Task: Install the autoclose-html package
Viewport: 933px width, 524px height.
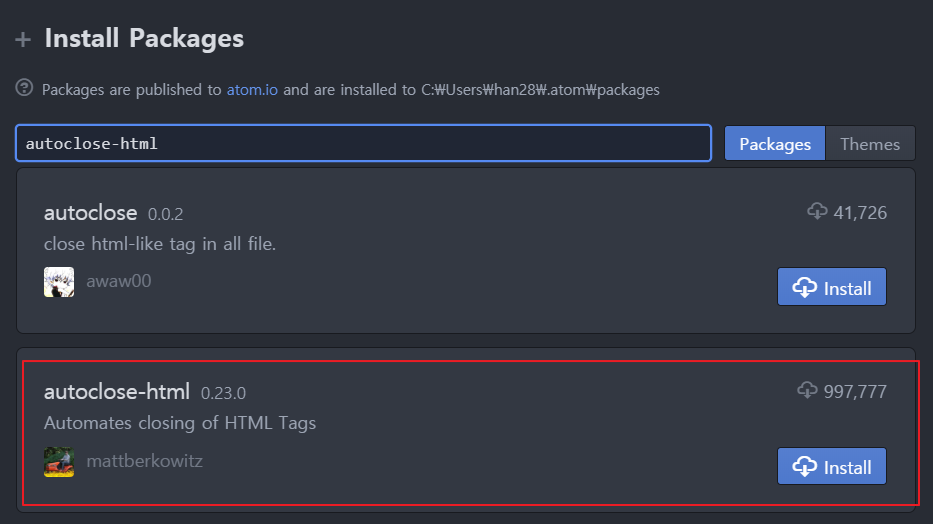Action: (832, 466)
